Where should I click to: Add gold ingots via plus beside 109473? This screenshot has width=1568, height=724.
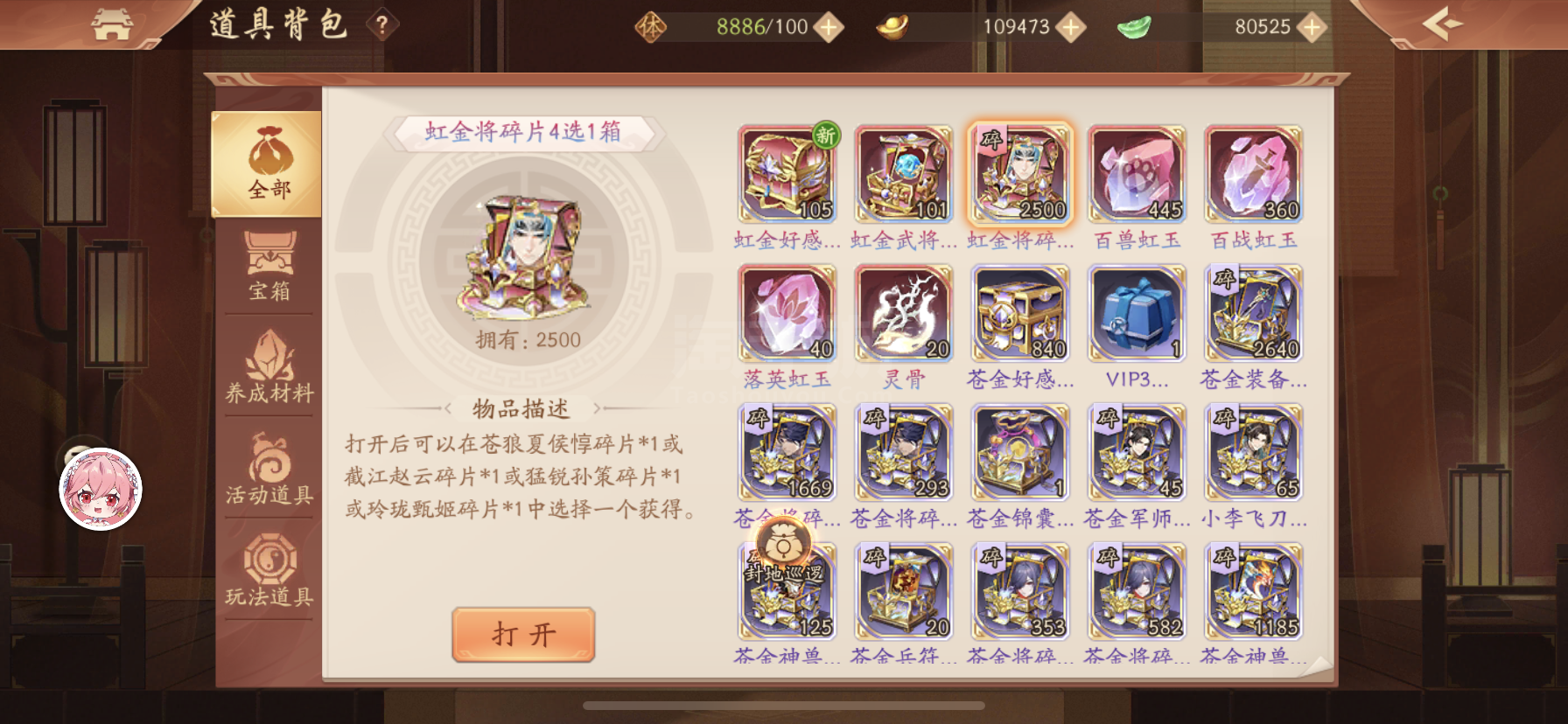pos(1070,27)
